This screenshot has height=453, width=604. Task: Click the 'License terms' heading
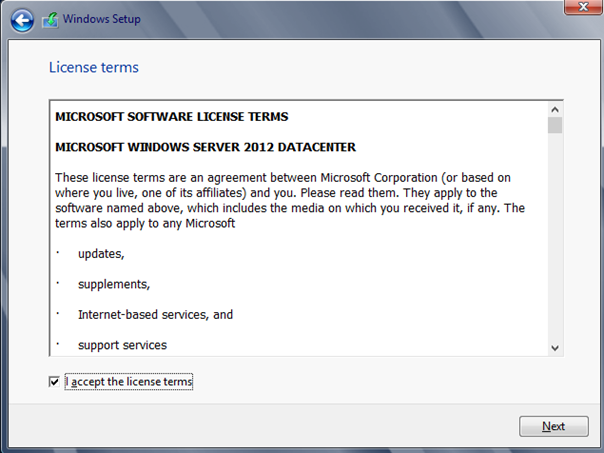click(94, 67)
